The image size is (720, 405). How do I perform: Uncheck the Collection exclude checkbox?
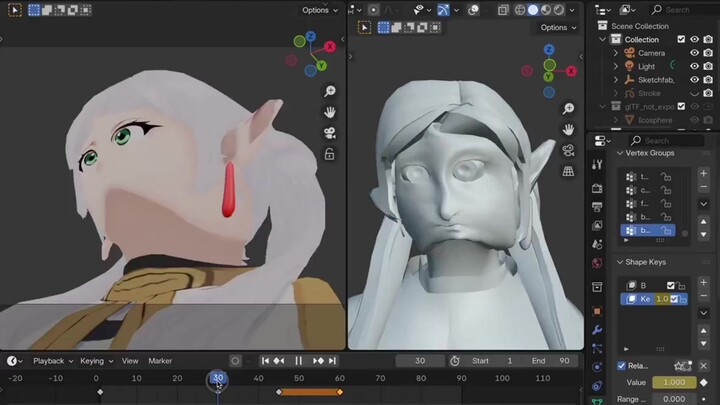(681, 39)
